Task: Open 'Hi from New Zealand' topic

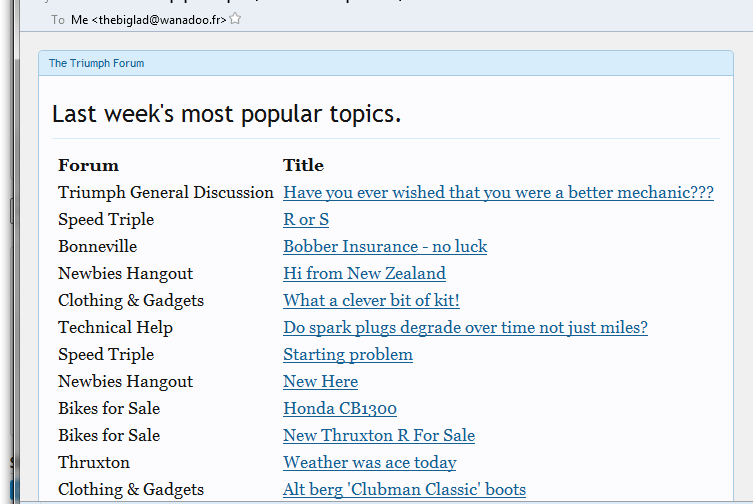Action: [x=364, y=274]
